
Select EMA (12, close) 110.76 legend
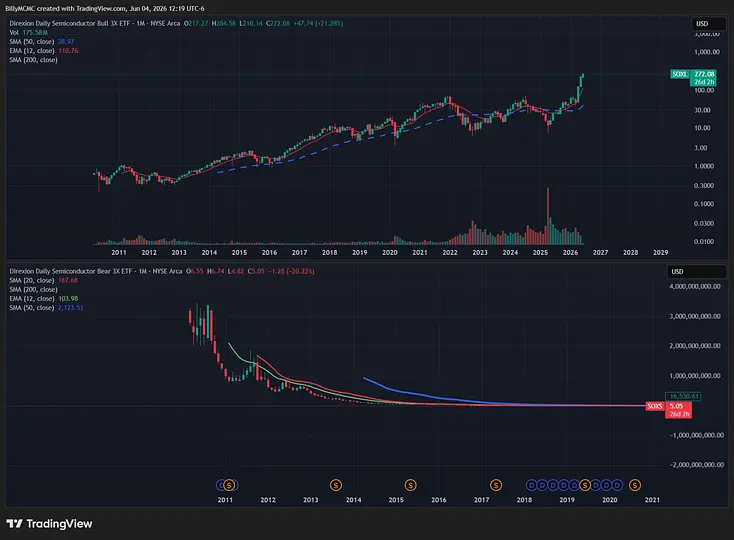coord(44,51)
